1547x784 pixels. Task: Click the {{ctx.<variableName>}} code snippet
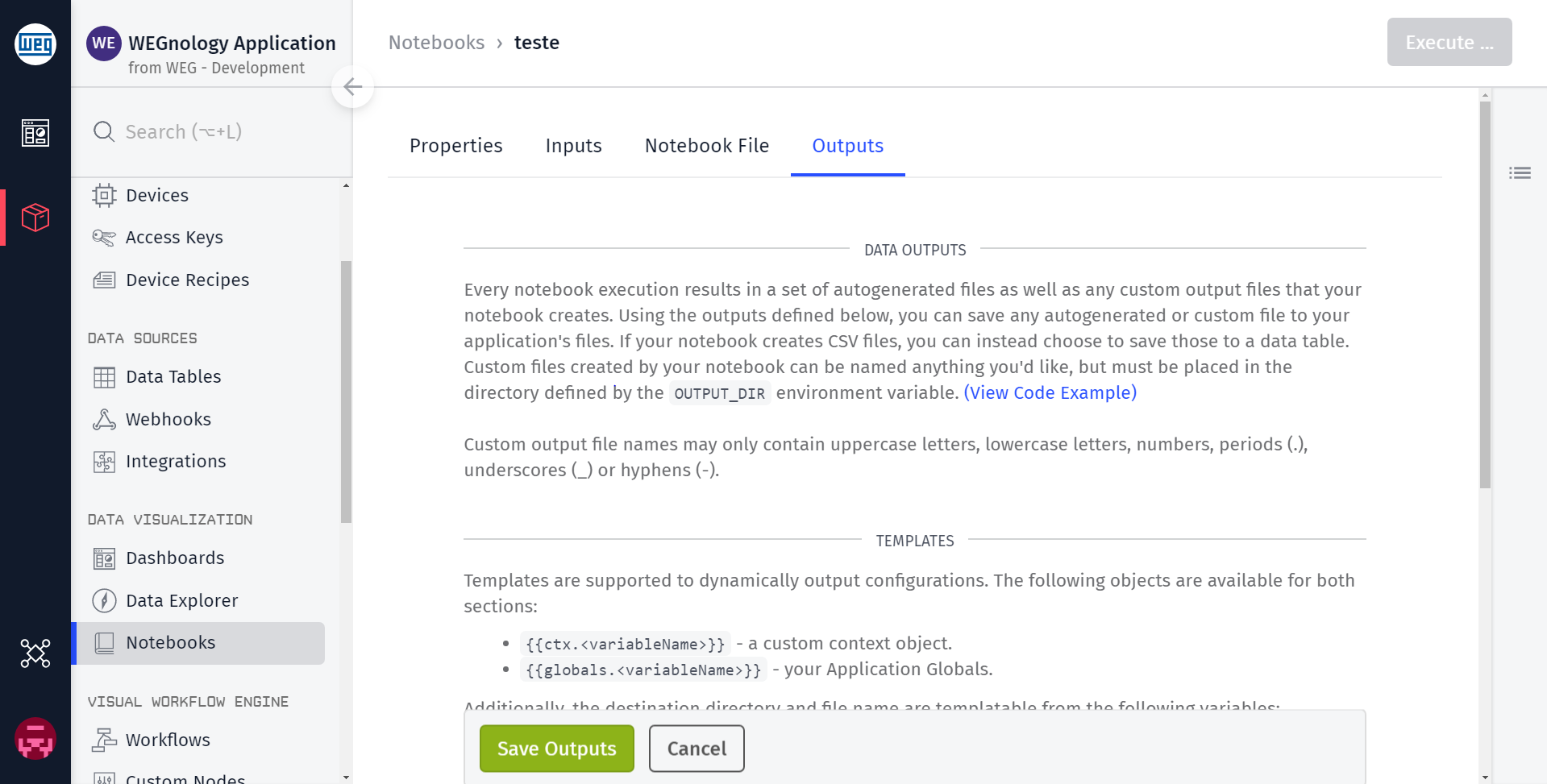pyautogui.click(x=625, y=644)
